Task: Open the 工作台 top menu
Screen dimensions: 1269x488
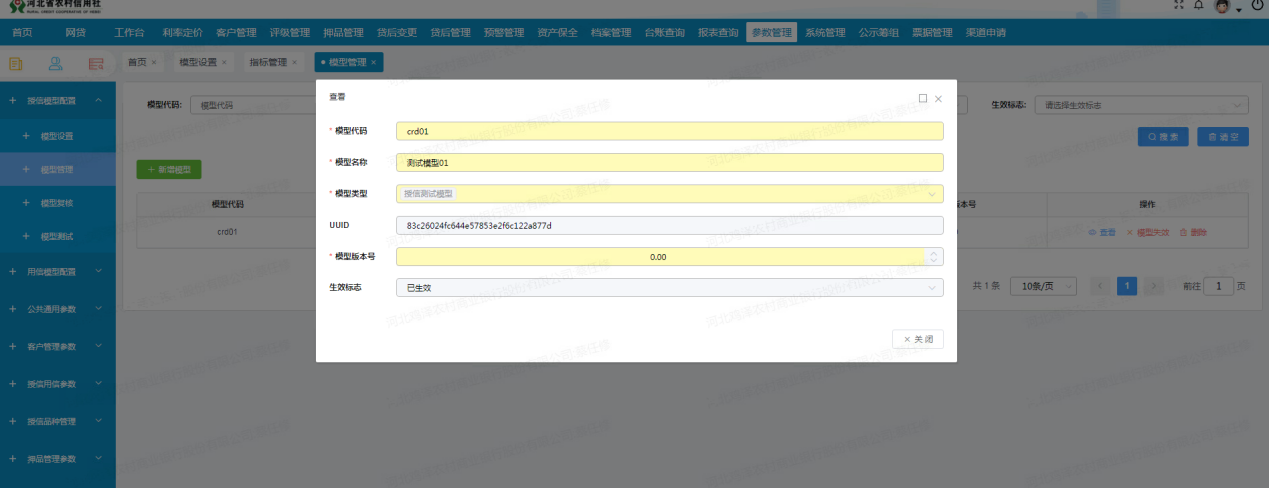Action: tap(129, 33)
